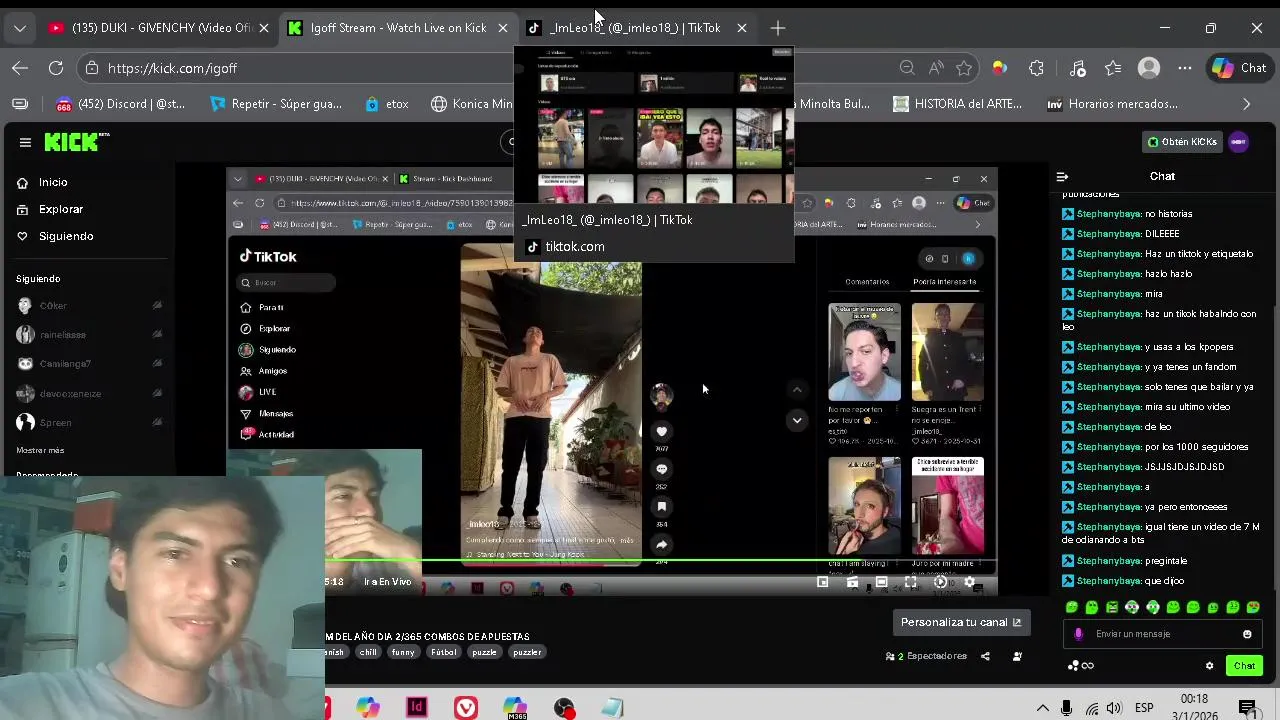Click the 'funny' stream tag

coord(403,652)
